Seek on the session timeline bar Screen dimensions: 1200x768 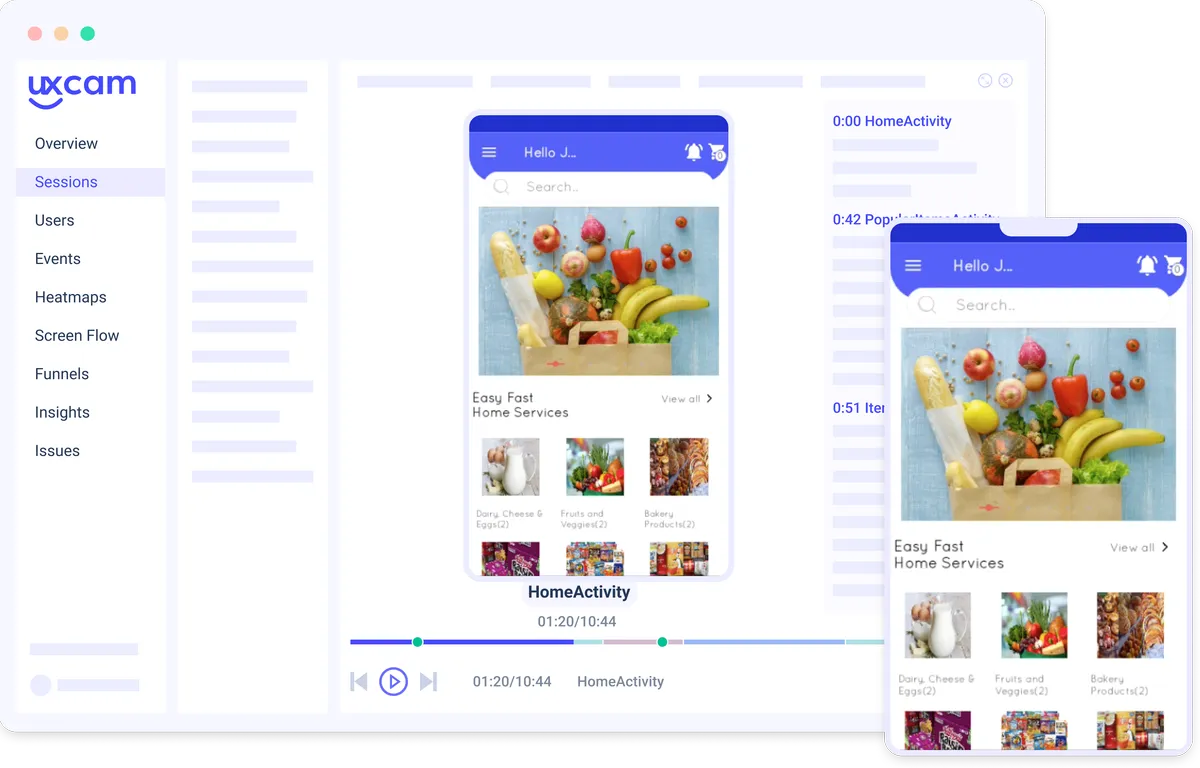coord(617,642)
